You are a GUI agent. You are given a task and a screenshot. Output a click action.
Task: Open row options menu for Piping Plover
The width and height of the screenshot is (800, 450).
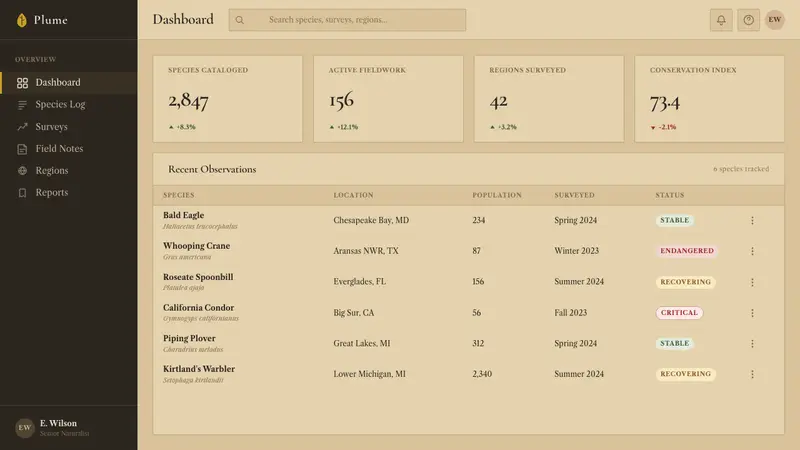[x=752, y=343]
